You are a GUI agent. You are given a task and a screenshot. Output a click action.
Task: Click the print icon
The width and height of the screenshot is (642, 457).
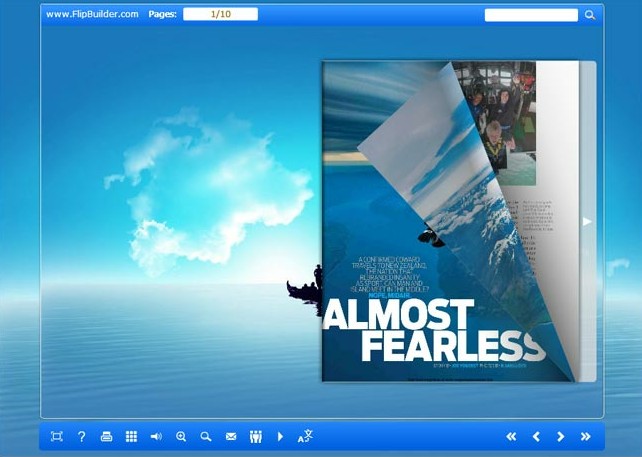click(x=107, y=436)
